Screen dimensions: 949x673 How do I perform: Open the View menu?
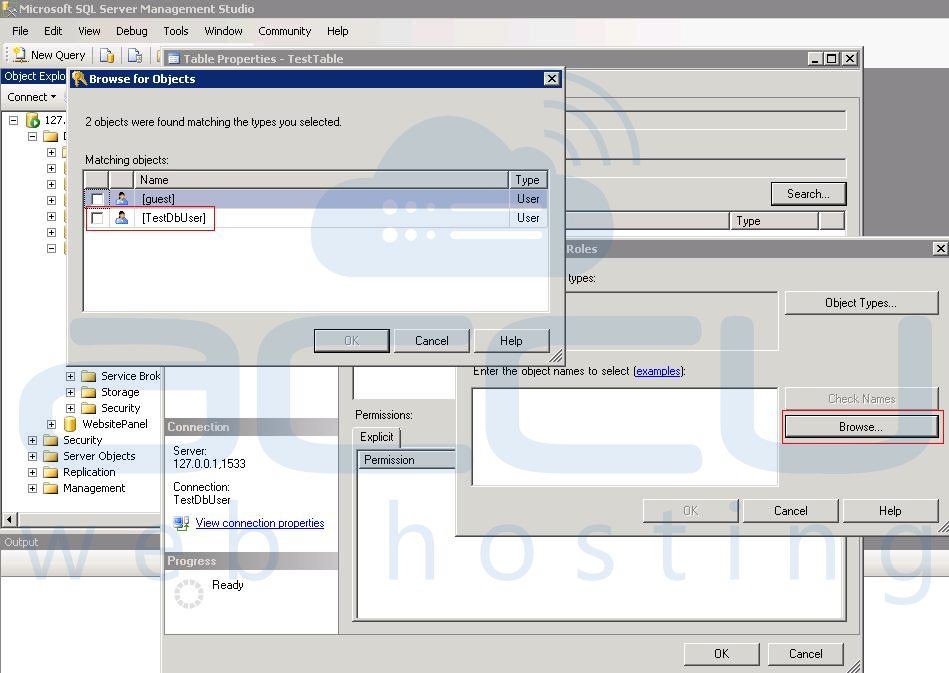[x=89, y=31]
